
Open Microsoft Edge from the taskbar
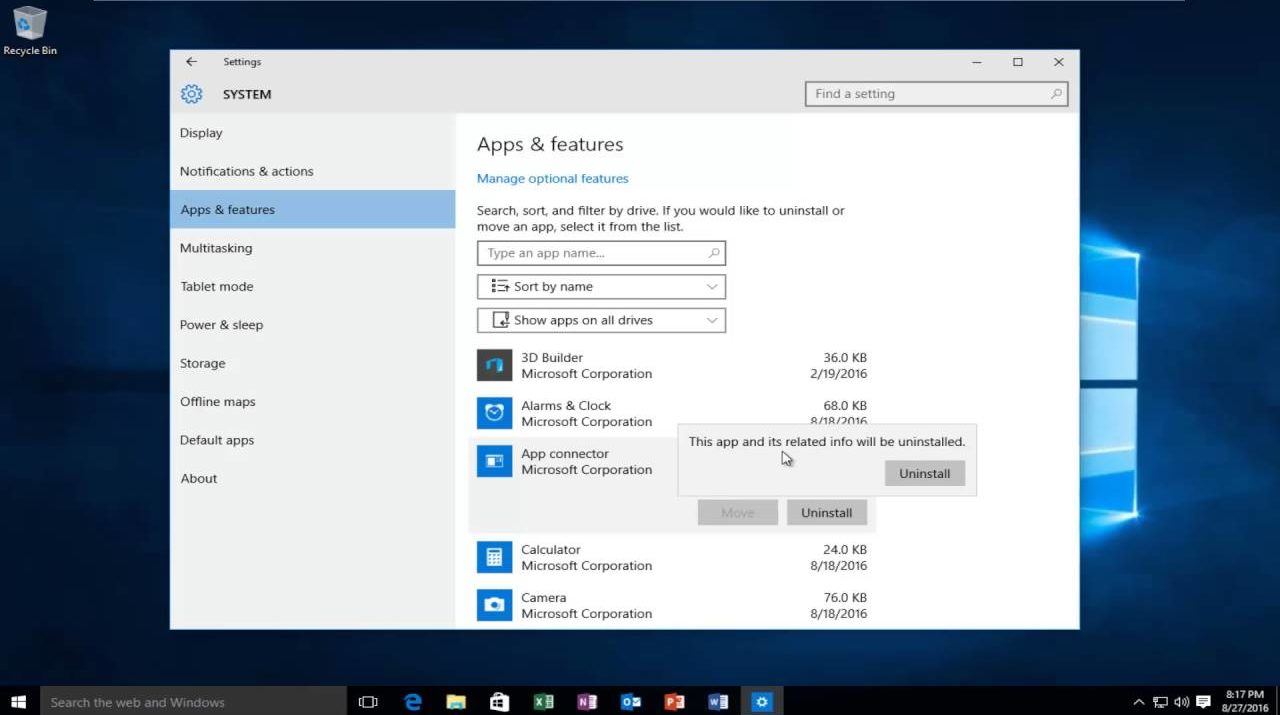(413, 702)
